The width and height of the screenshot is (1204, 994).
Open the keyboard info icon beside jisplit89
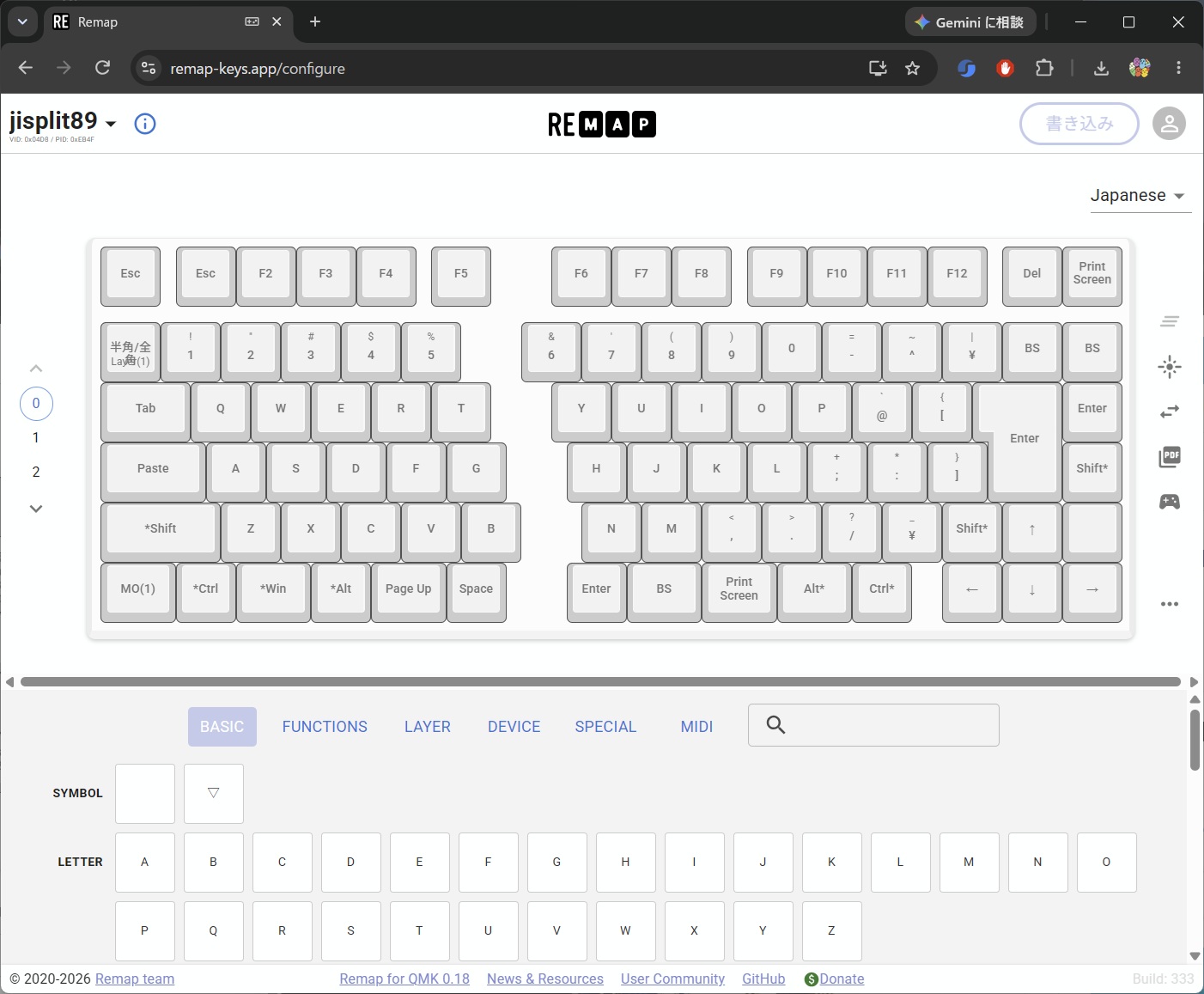[145, 124]
